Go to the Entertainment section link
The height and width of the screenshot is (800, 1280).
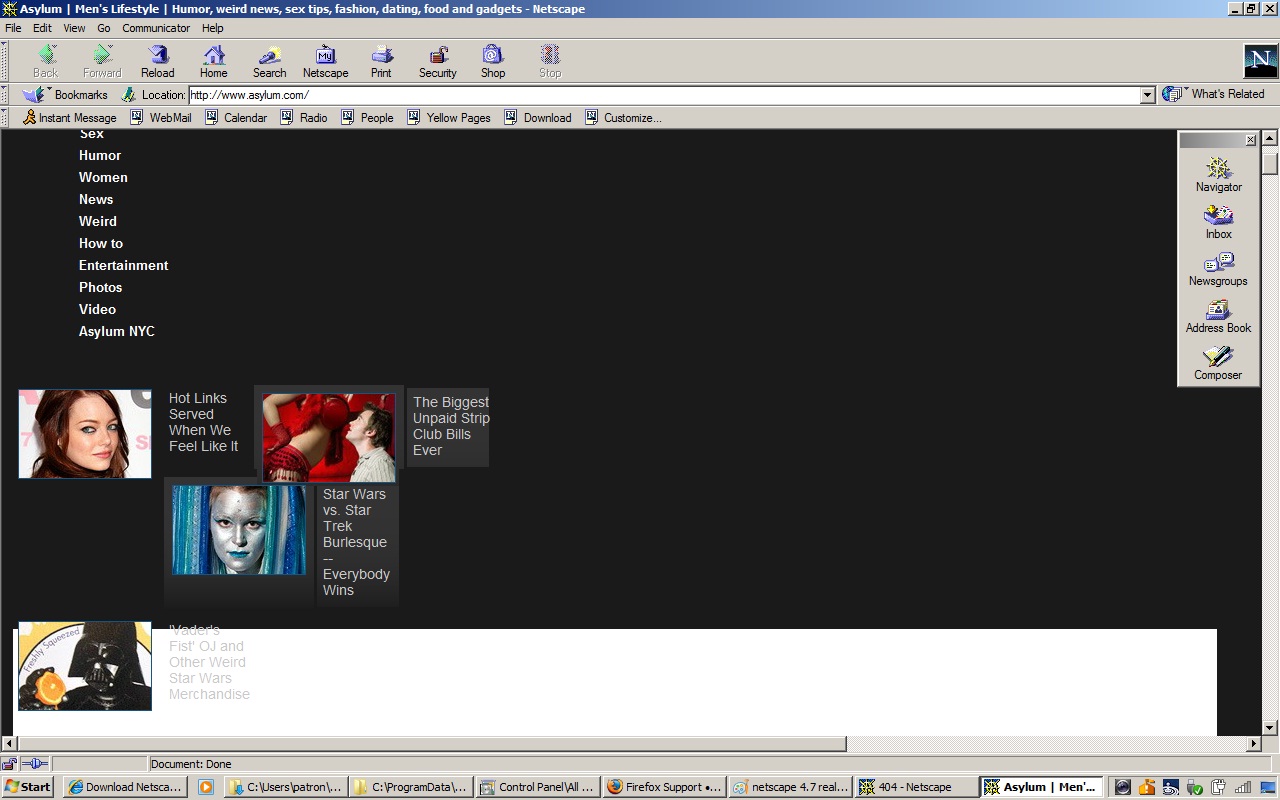coord(124,265)
